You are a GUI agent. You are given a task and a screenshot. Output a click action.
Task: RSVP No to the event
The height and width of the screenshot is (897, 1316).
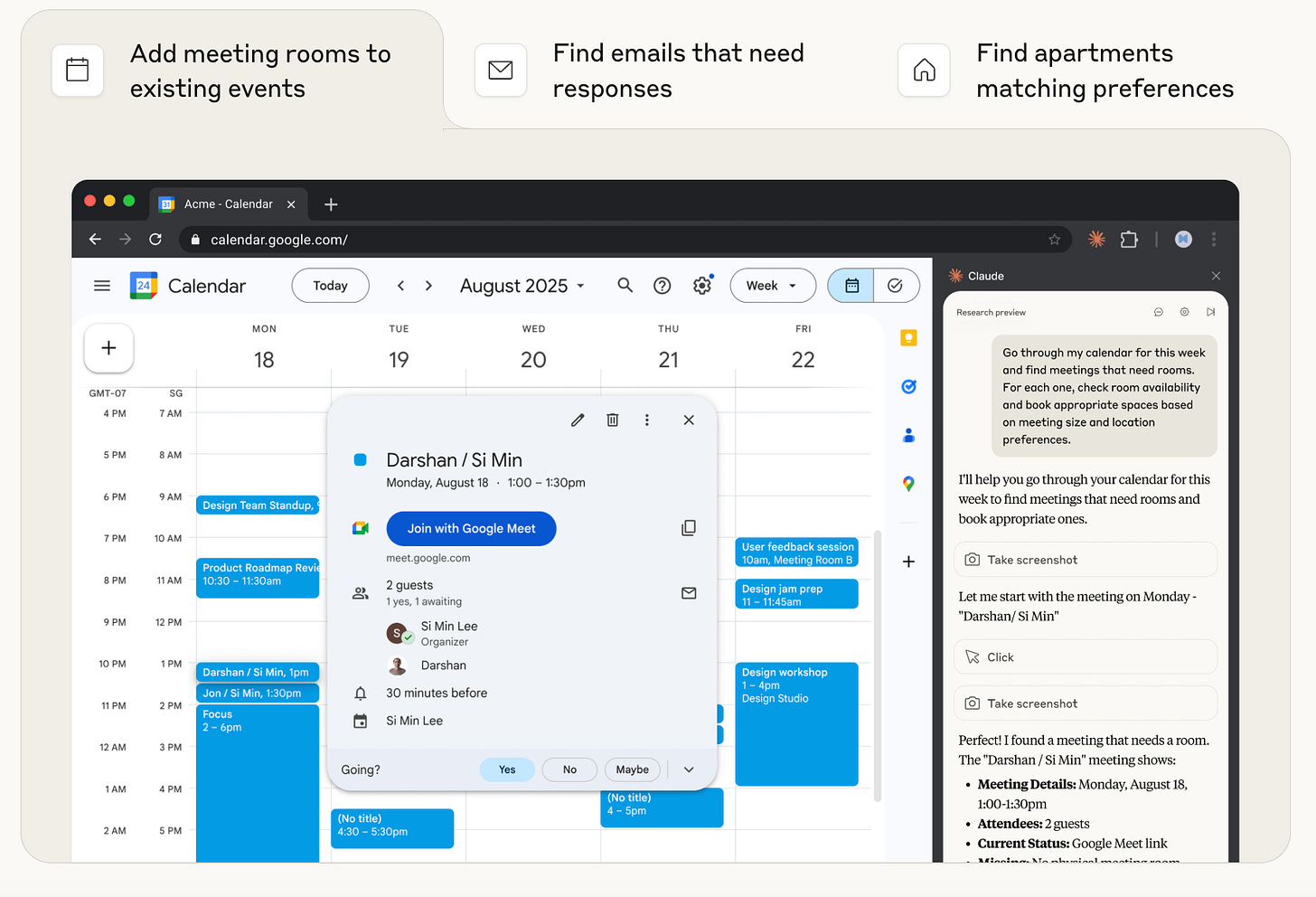(x=569, y=770)
